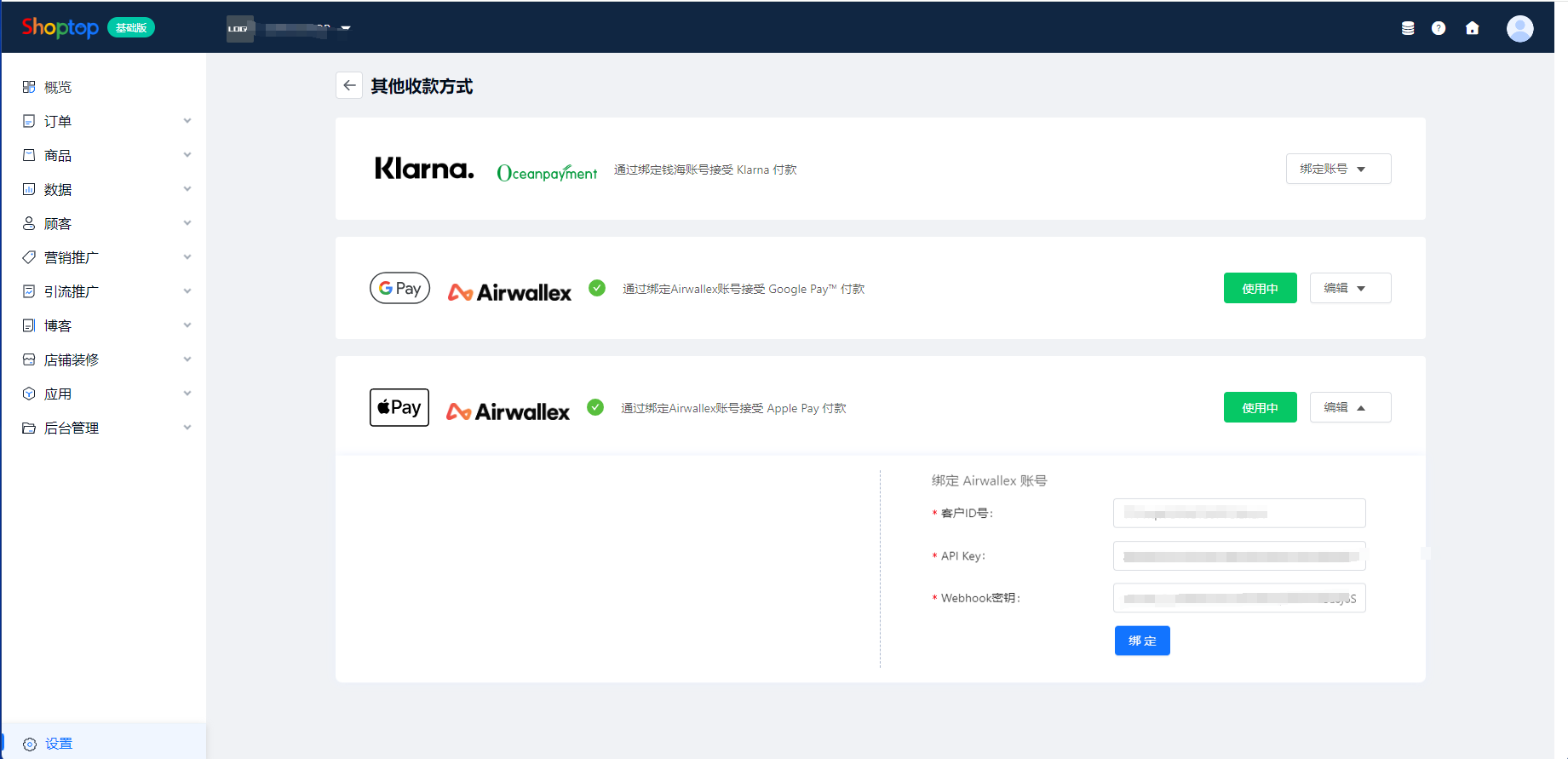Image resolution: width=1568 pixels, height=759 pixels.
Task: Click green check in Apple Pay row
Action: pos(595,407)
